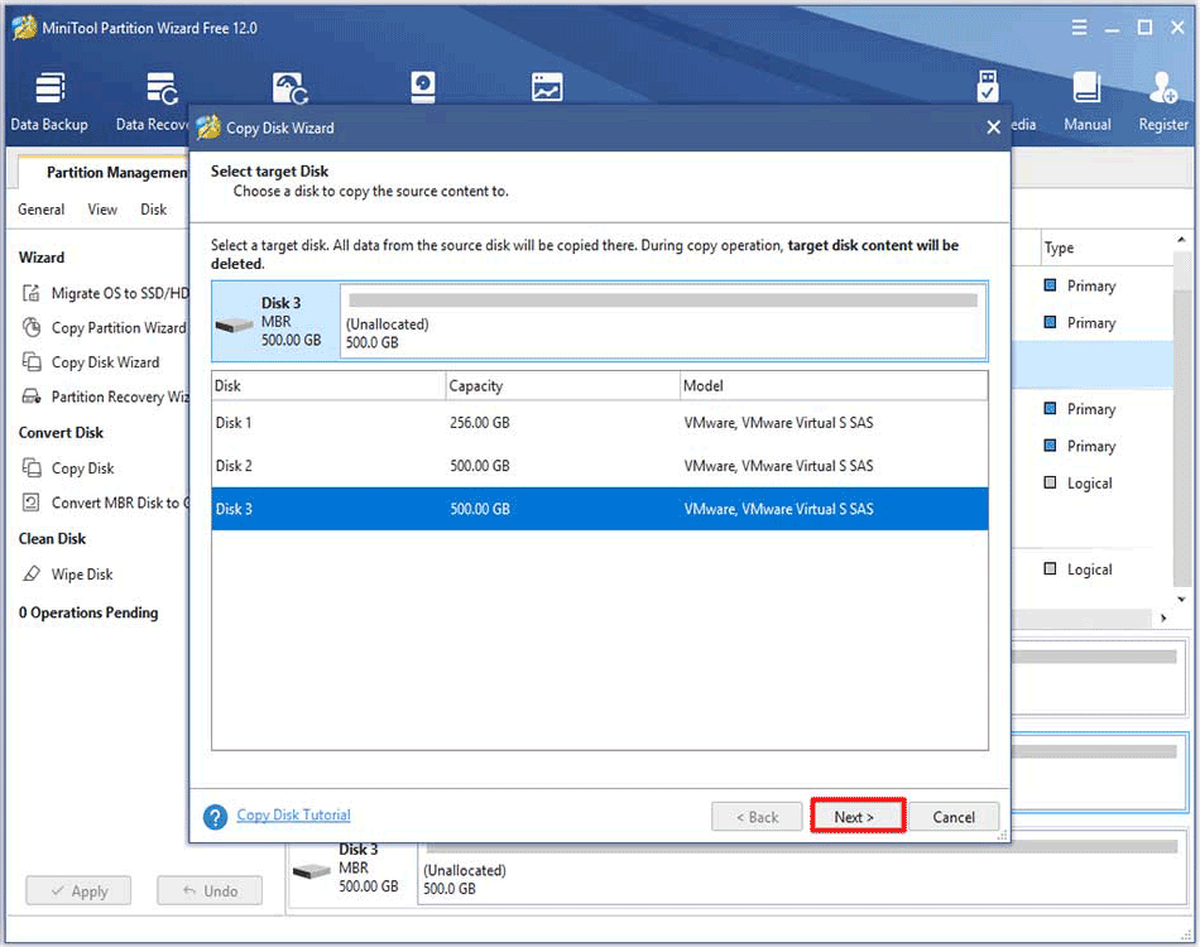Click the 0 Operations Pending label
Viewport: 1200px width, 947px height.
pos(88,613)
